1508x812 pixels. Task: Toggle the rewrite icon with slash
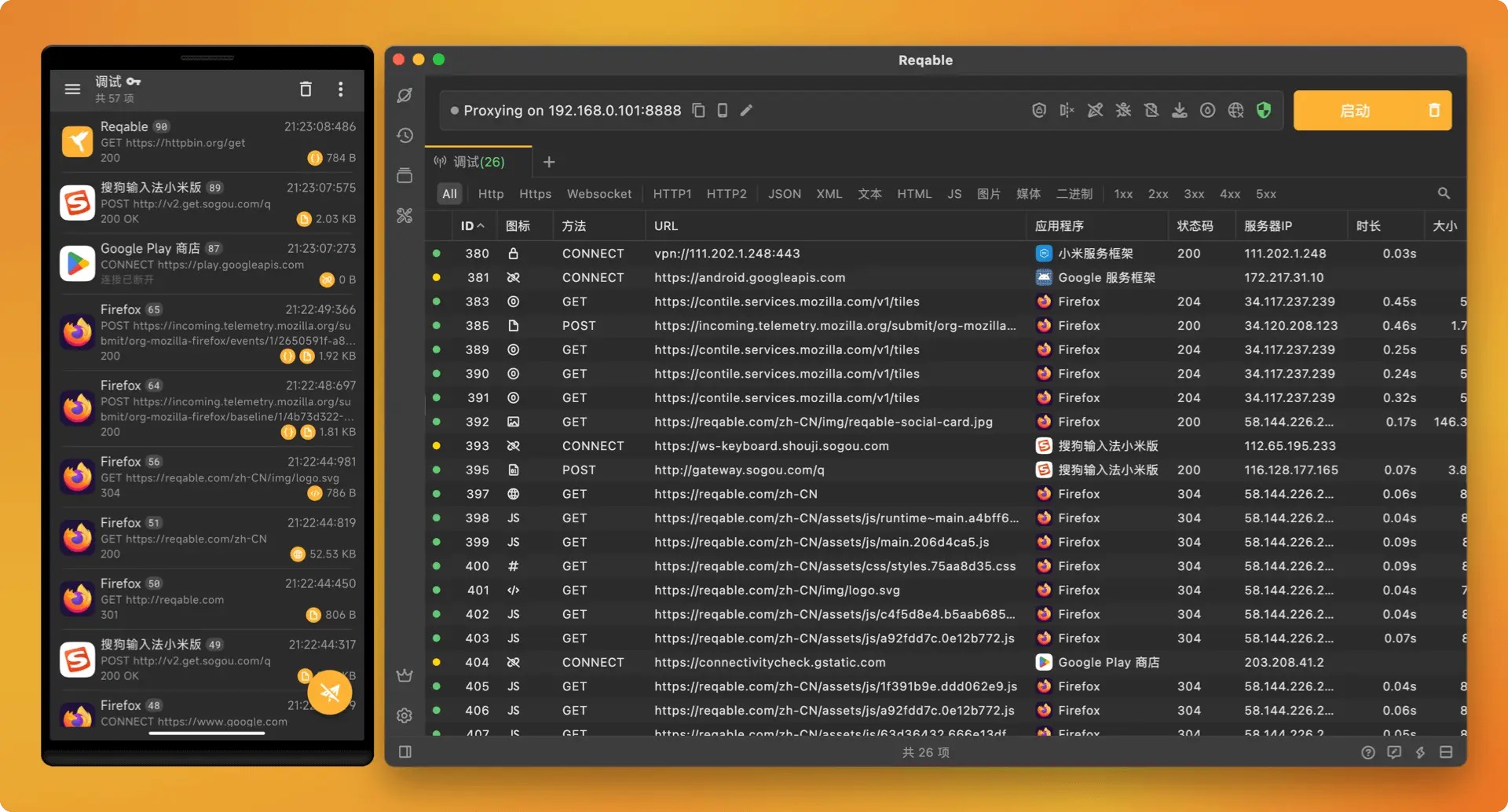(1095, 111)
